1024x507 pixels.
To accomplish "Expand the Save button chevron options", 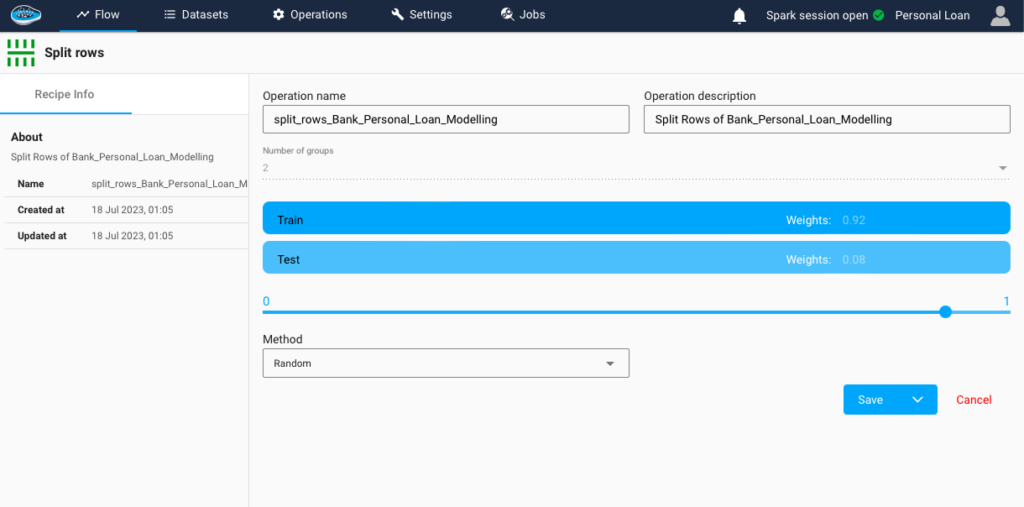I will pos(917,400).
